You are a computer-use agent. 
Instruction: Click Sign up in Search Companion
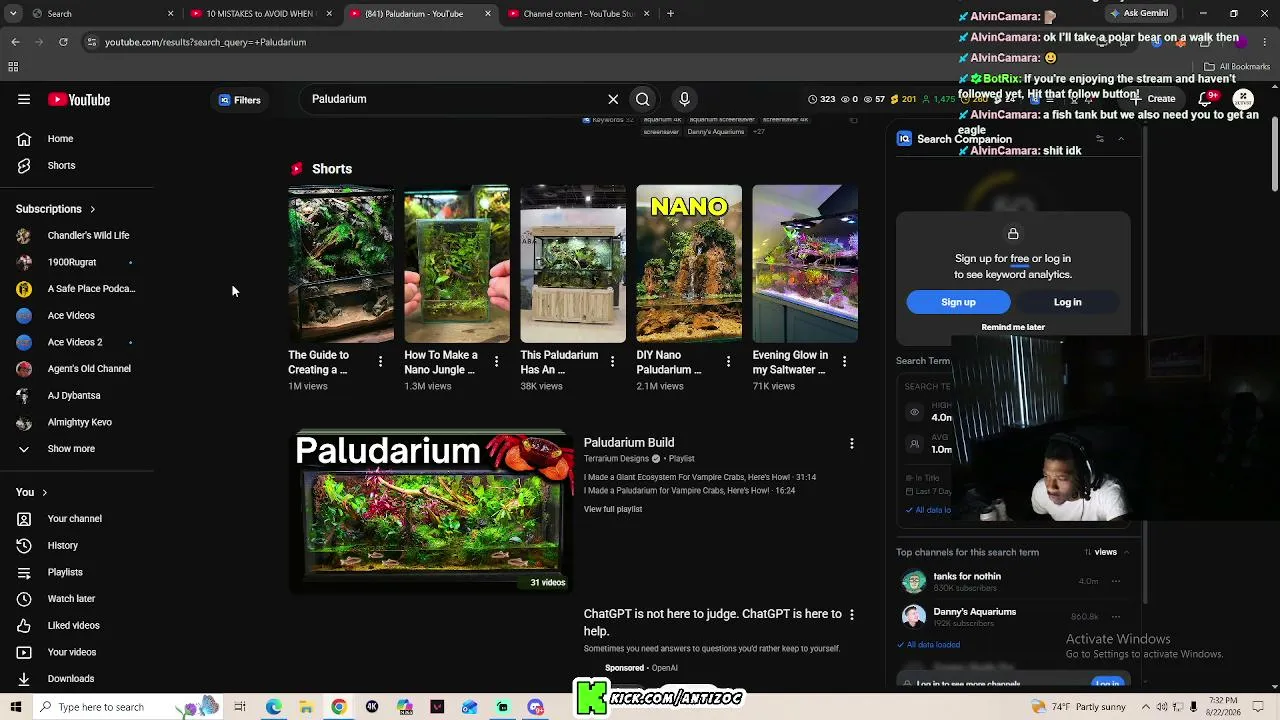click(x=958, y=302)
